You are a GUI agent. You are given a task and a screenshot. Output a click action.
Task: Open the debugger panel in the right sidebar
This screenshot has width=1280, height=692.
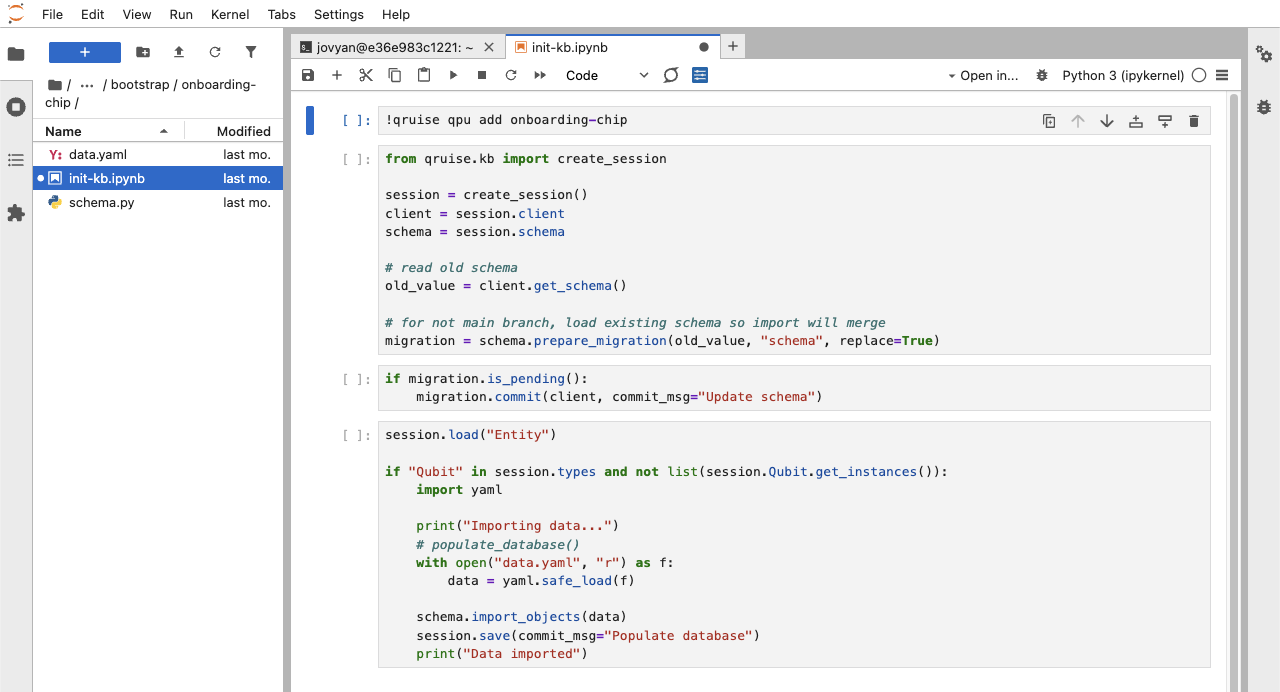click(x=1264, y=106)
